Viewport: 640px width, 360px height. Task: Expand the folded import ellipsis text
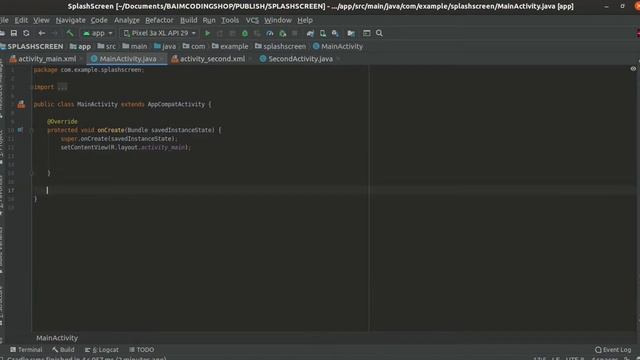(62, 87)
